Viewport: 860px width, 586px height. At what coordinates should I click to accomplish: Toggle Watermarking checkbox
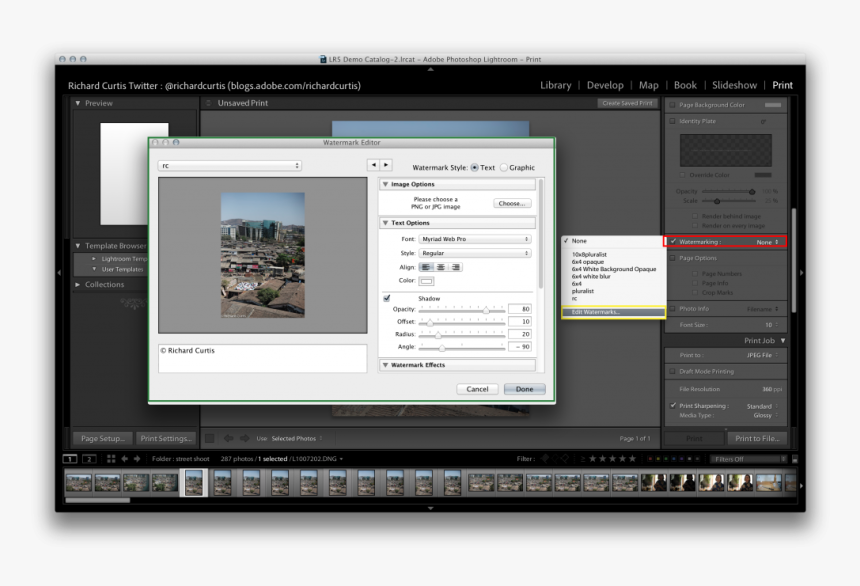coord(673,241)
